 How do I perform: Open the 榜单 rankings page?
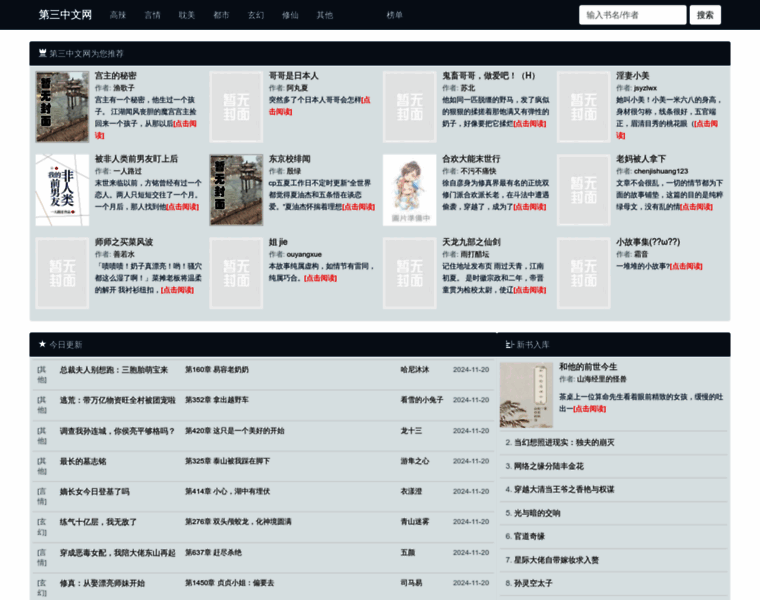(x=395, y=15)
